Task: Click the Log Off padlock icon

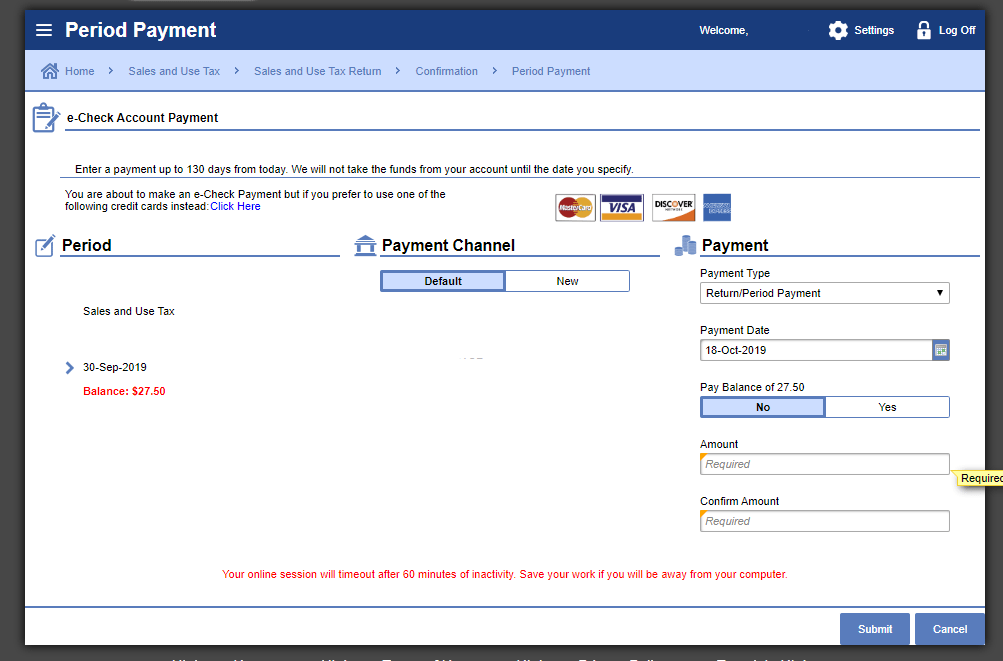Action: (923, 30)
